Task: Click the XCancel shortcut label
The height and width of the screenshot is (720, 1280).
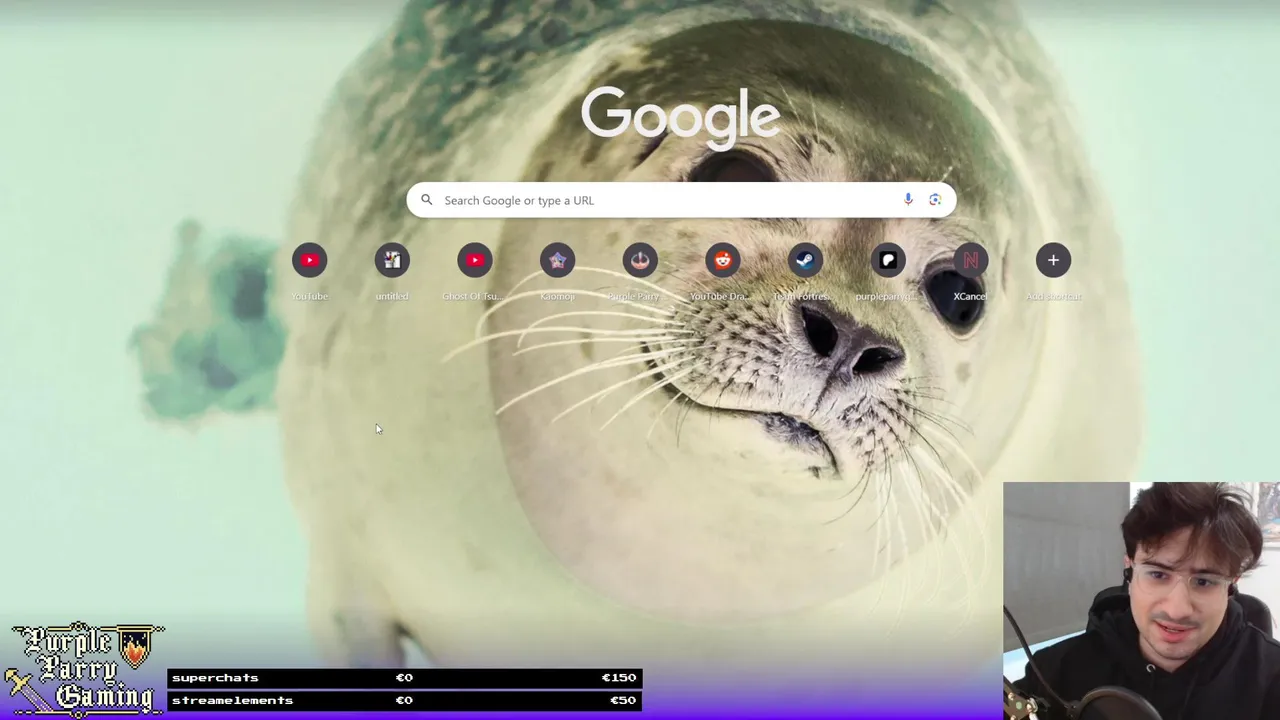Action: 970,296
